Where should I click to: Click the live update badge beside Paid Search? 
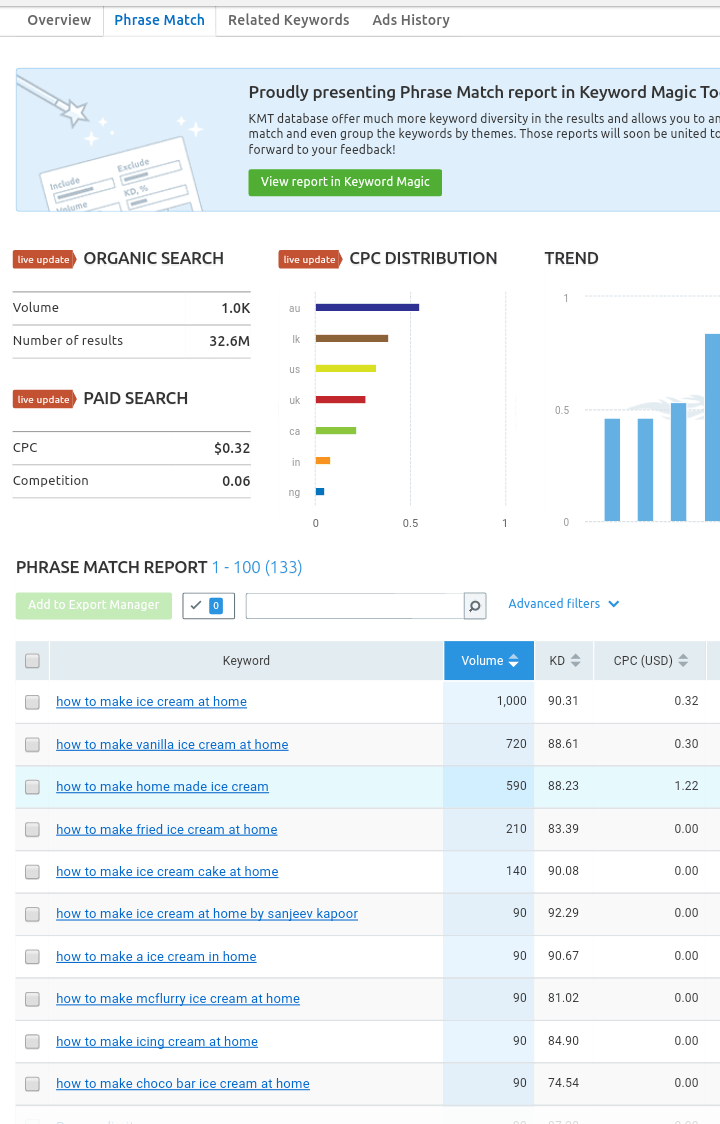(x=43, y=400)
